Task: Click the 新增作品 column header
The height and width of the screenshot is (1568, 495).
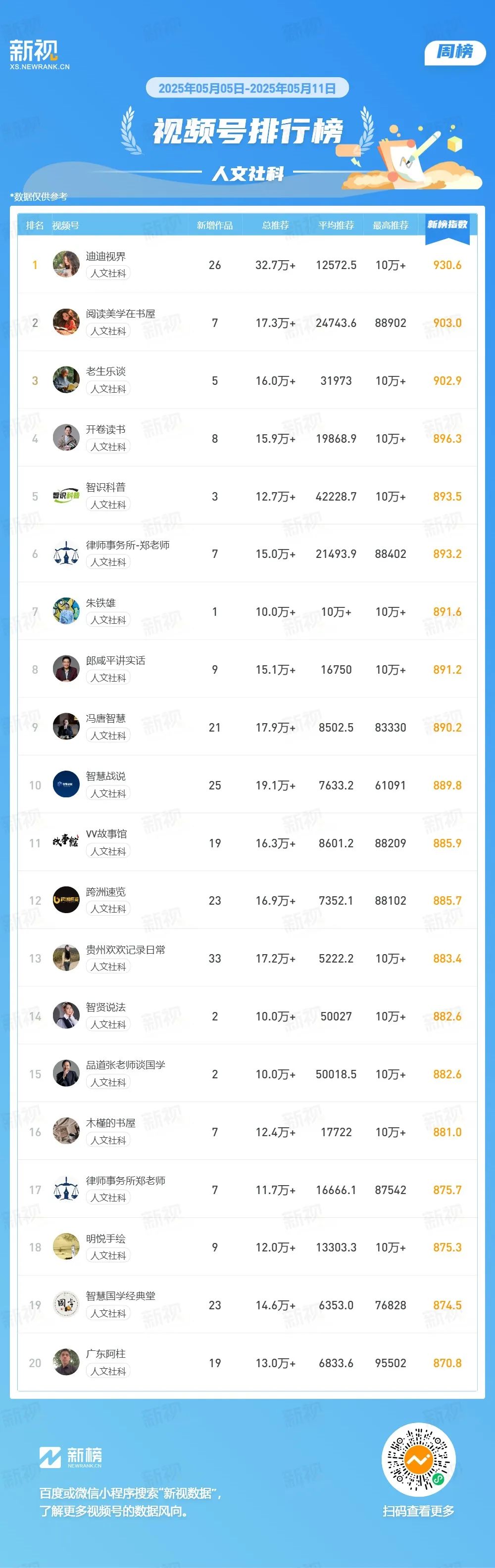Action: (214, 225)
